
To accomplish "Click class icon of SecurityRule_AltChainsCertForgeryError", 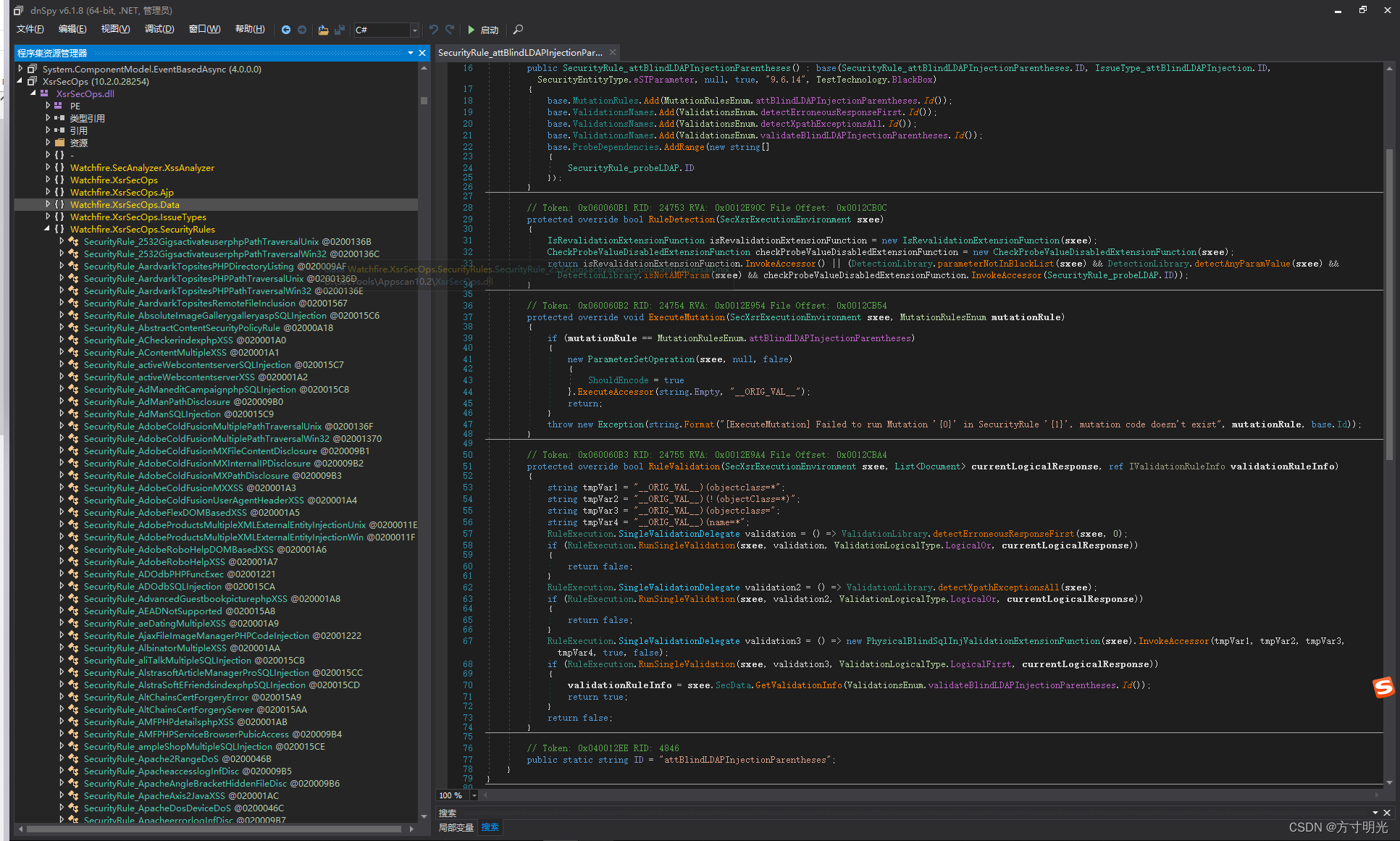I will tap(73, 697).
